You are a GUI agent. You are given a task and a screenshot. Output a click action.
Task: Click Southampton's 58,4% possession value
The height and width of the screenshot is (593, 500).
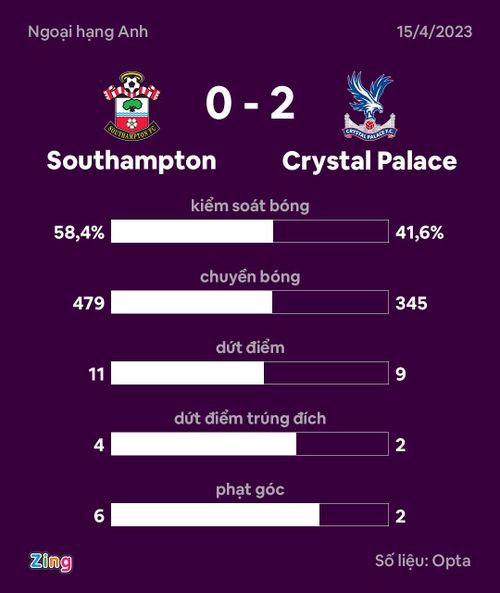point(79,232)
